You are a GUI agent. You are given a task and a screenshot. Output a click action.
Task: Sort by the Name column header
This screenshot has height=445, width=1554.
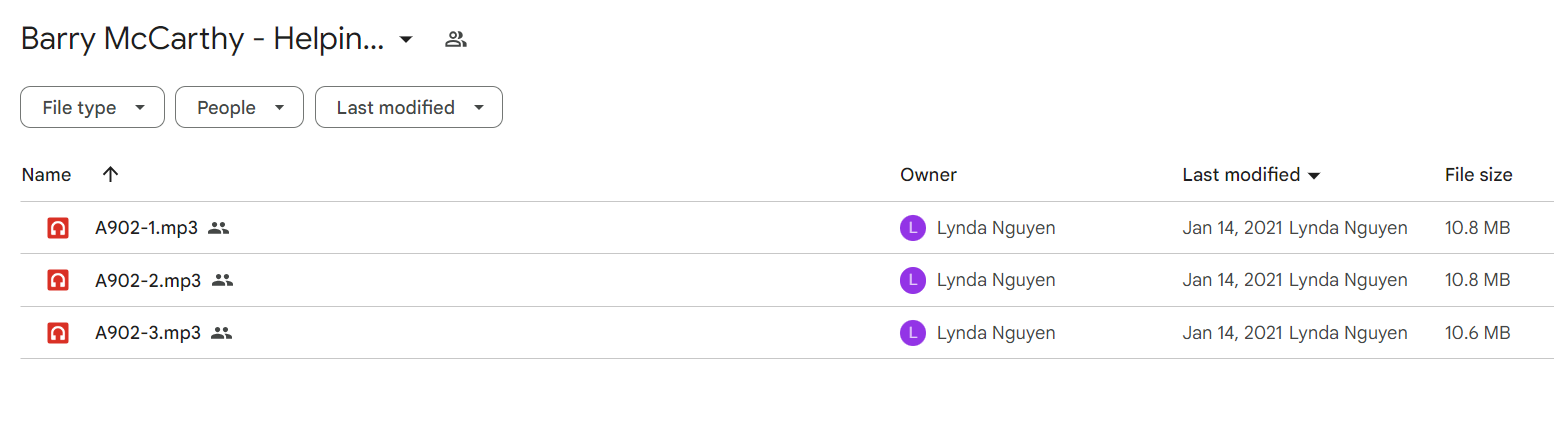[46, 174]
